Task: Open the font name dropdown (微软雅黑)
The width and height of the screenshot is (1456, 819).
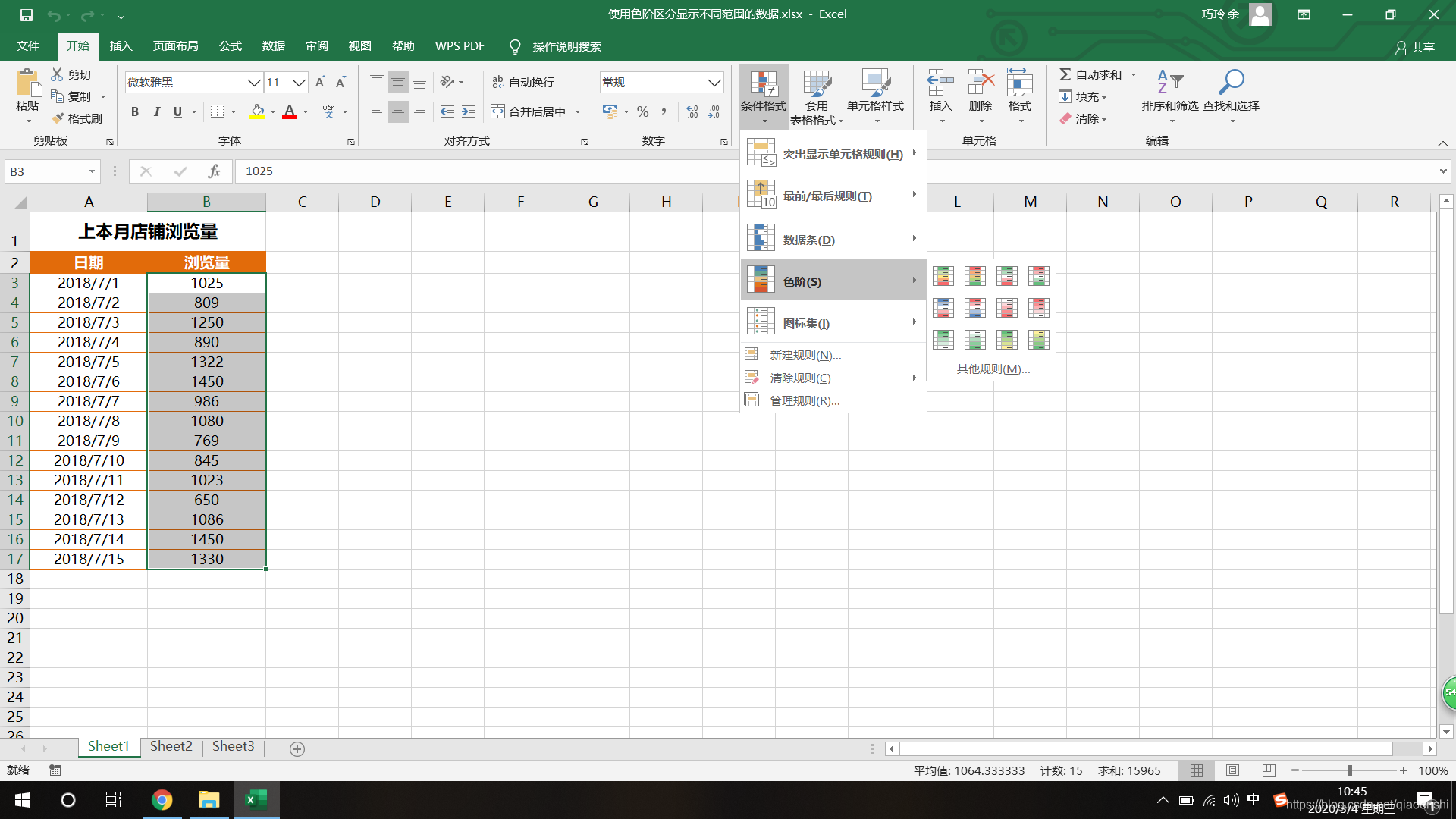Action: [254, 82]
